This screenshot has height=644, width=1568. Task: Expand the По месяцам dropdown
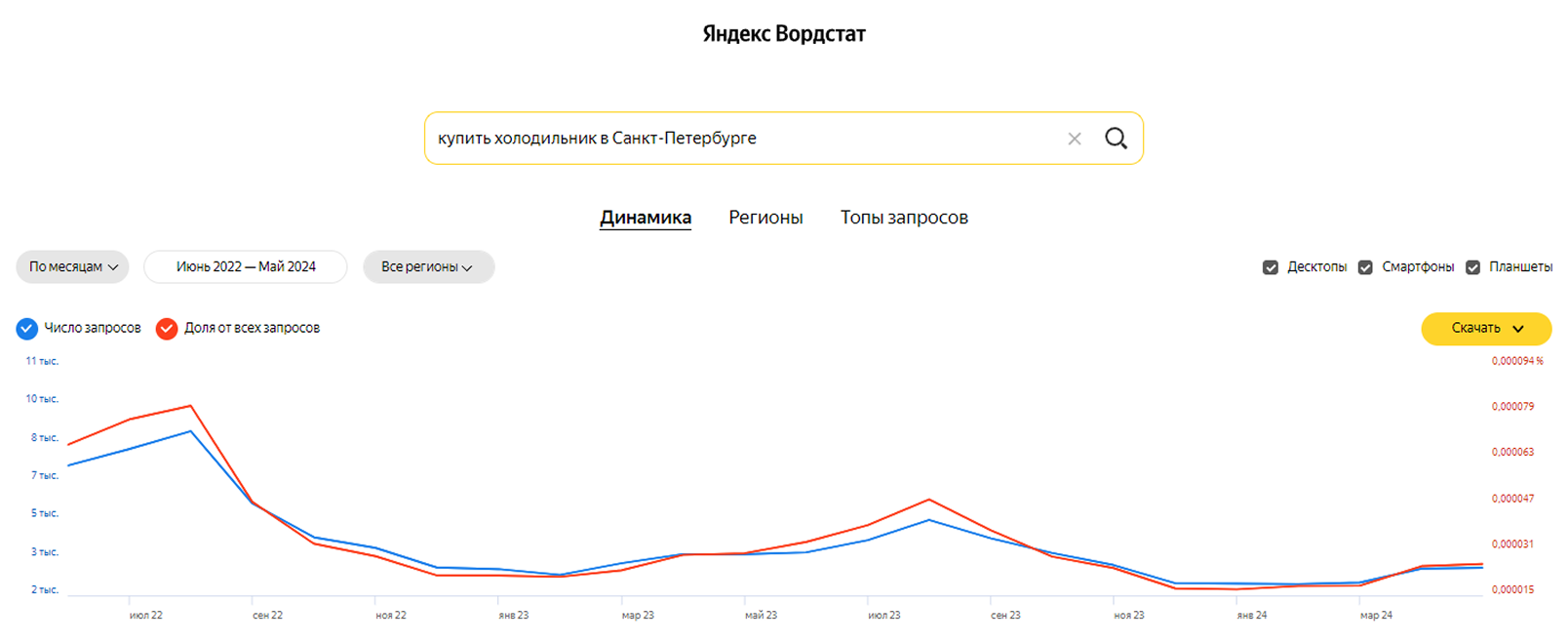(73, 267)
